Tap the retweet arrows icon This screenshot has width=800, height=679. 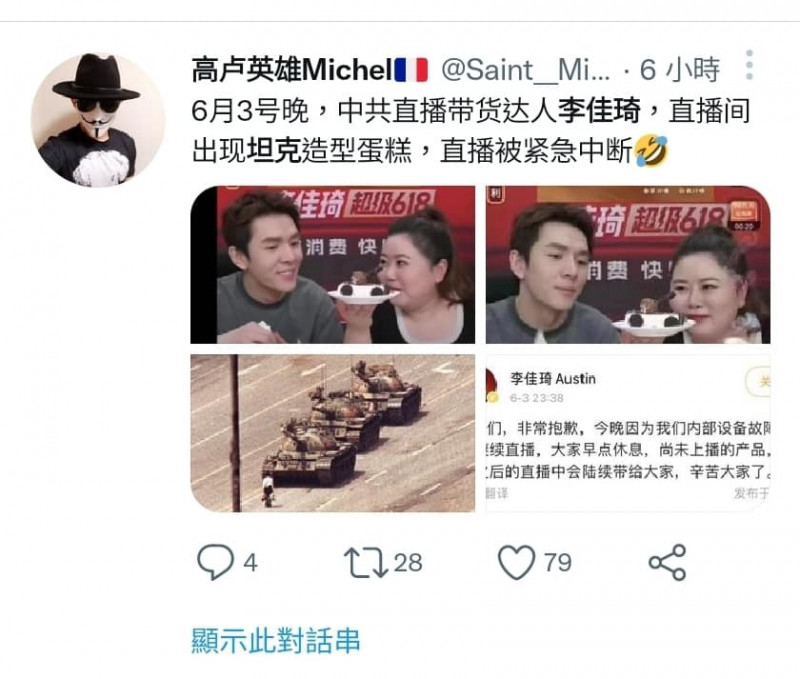point(365,562)
